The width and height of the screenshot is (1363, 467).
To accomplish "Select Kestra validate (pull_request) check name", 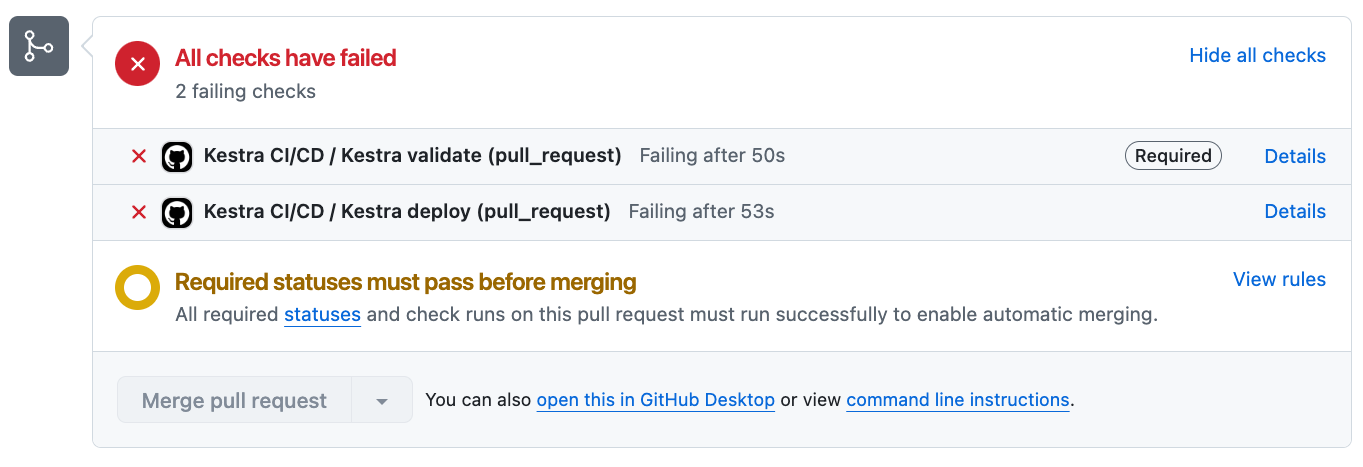I will 412,156.
